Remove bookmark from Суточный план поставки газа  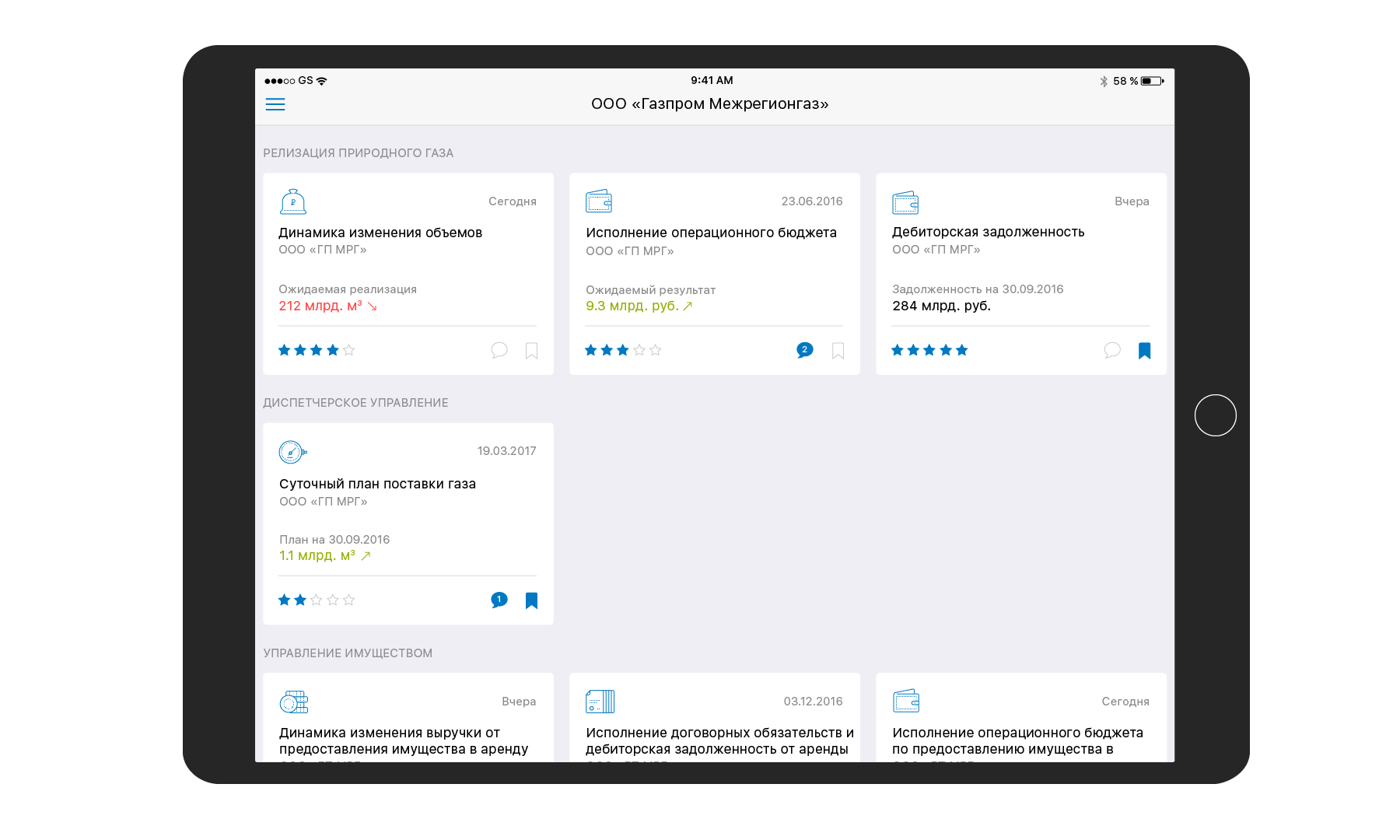coord(532,600)
